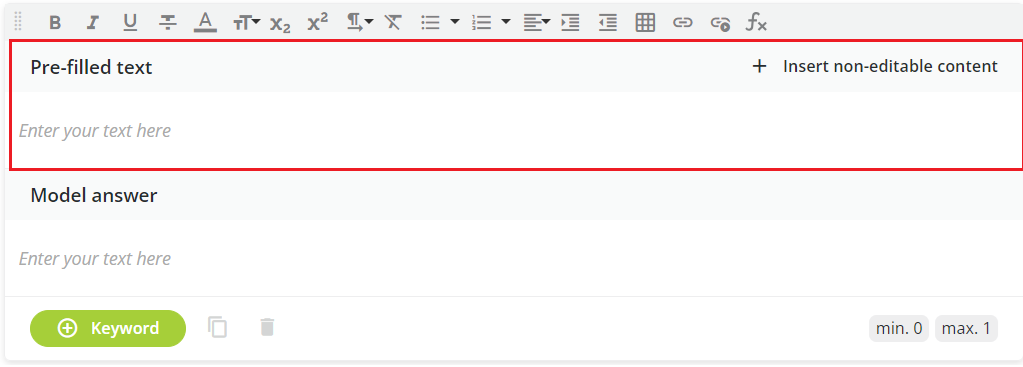Click the min. 0 badge
The height and width of the screenshot is (367, 1023).
898,329
